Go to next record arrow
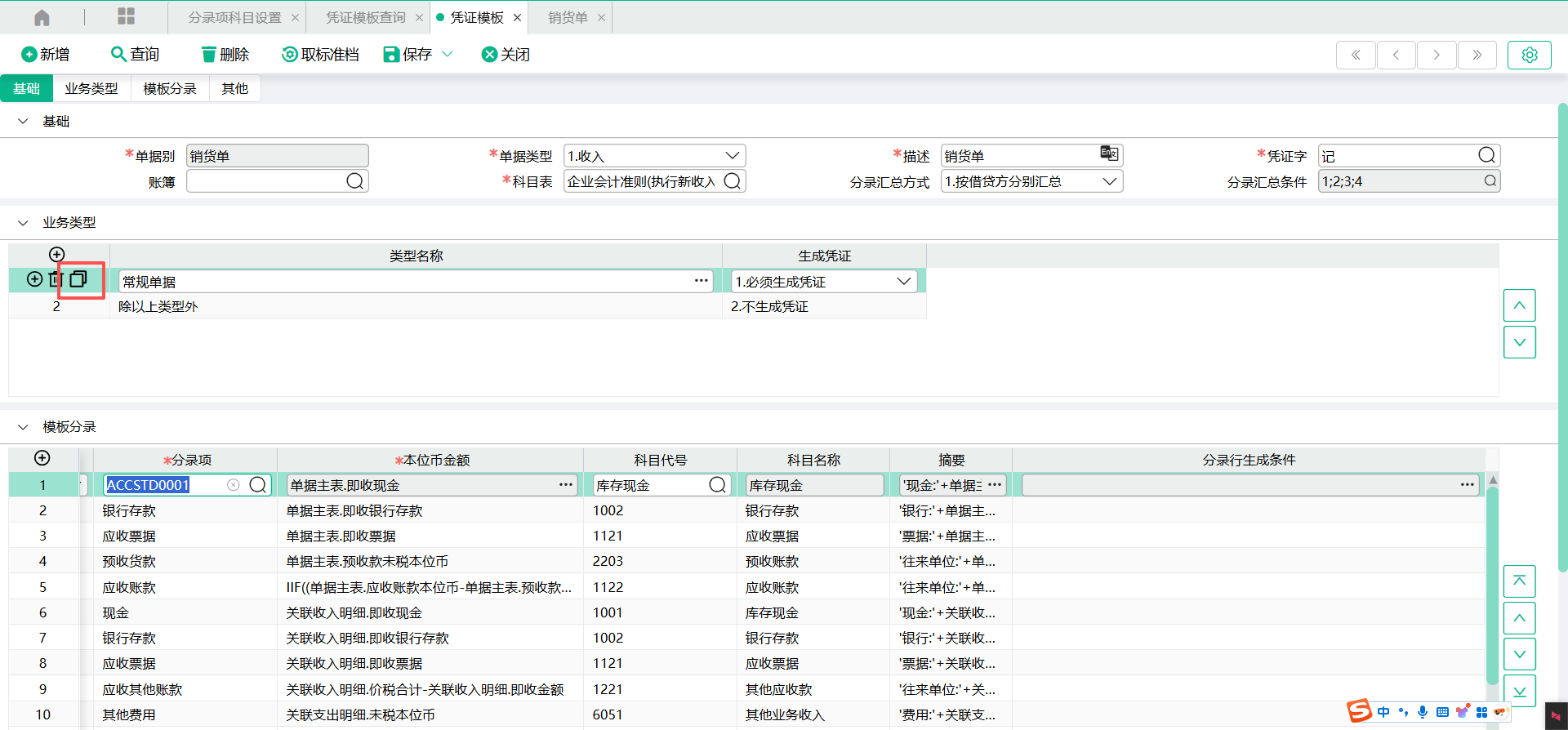The width and height of the screenshot is (1568, 730). (x=1437, y=55)
